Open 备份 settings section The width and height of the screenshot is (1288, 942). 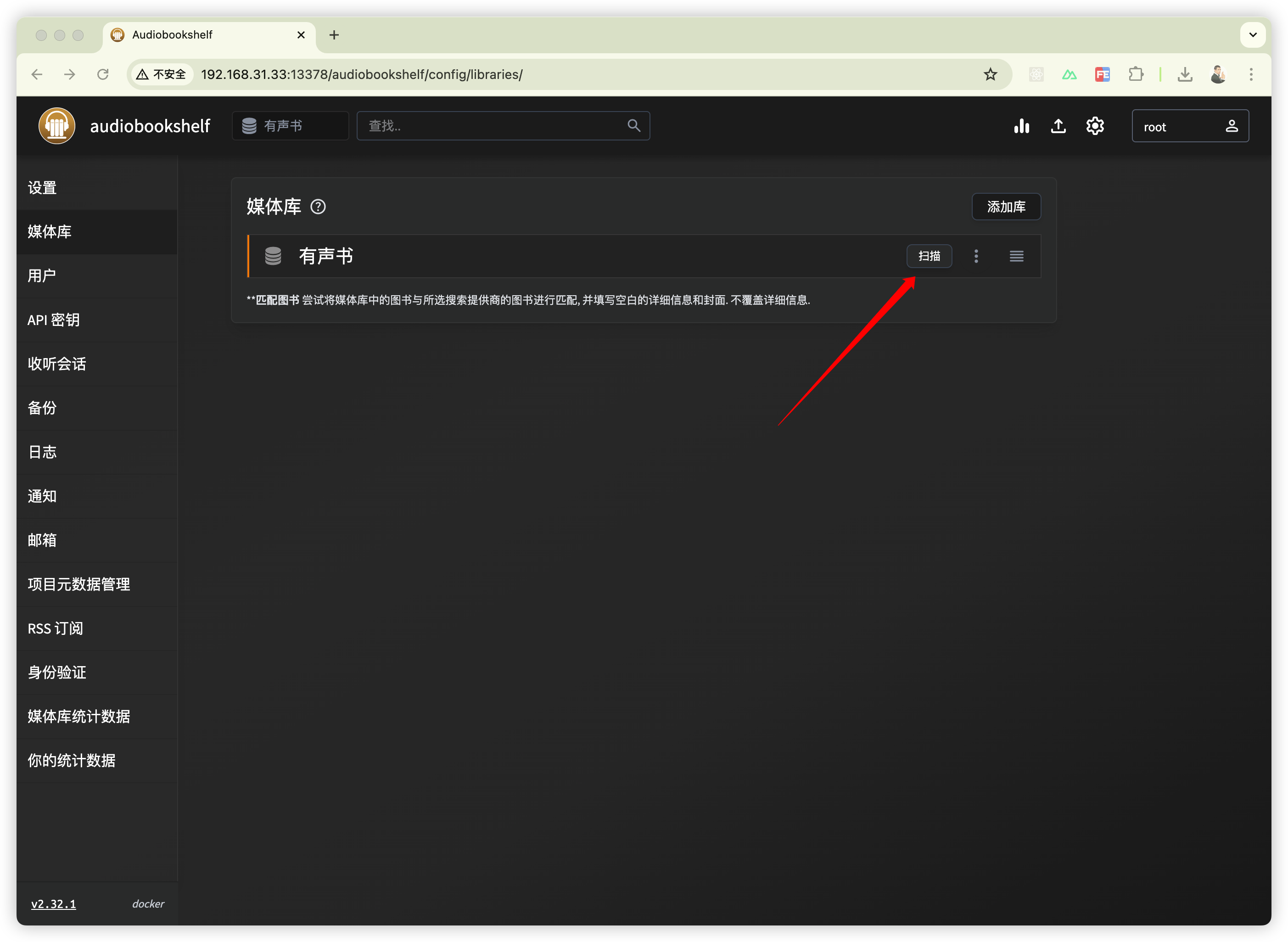[x=42, y=408]
